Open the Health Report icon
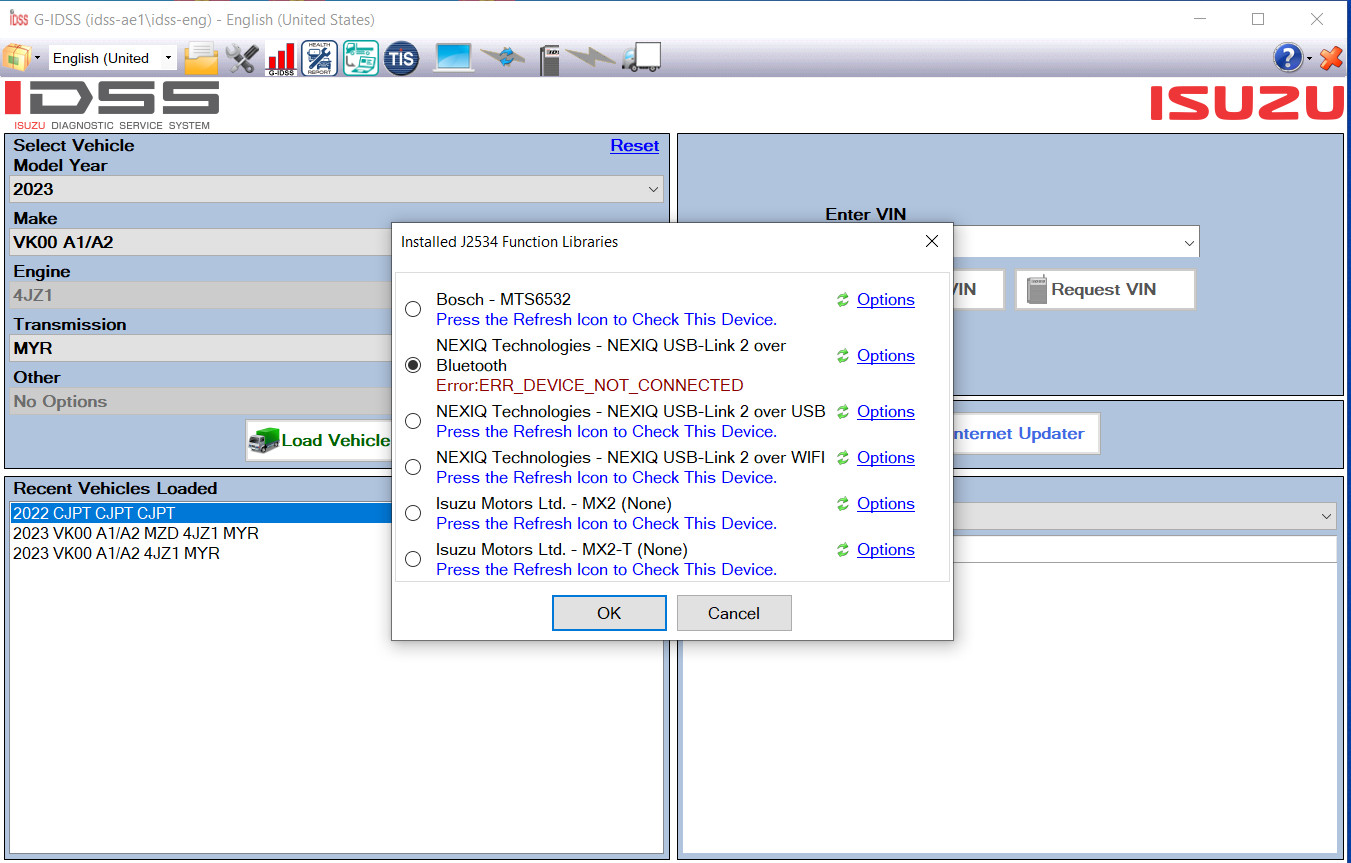This screenshot has height=863, width=1351. coord(320,58)
